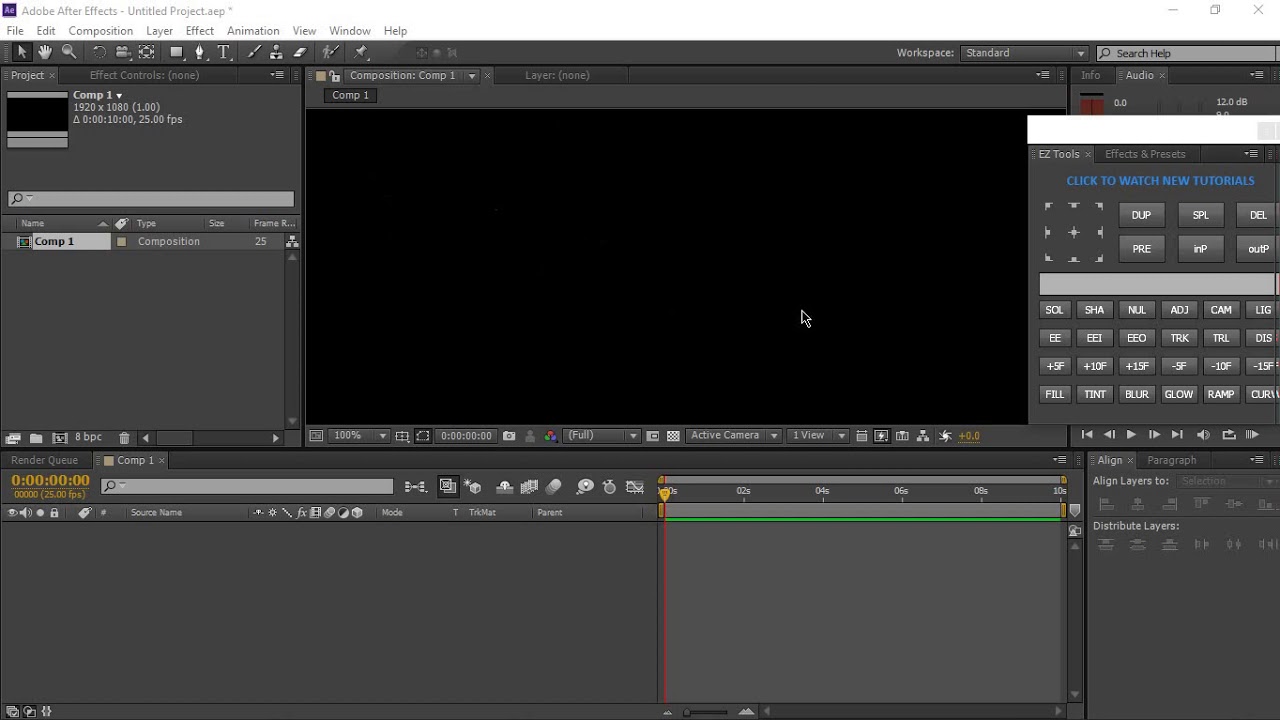1280x720 pixels.
Task: Select the Hand tool
Action: (x=45, y=52)
